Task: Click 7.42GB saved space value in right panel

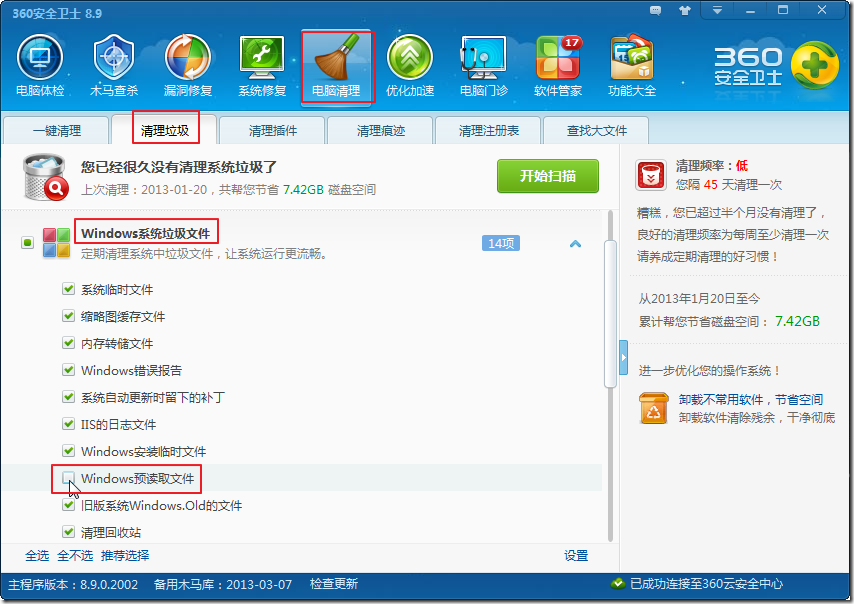Action: point(797,321)
